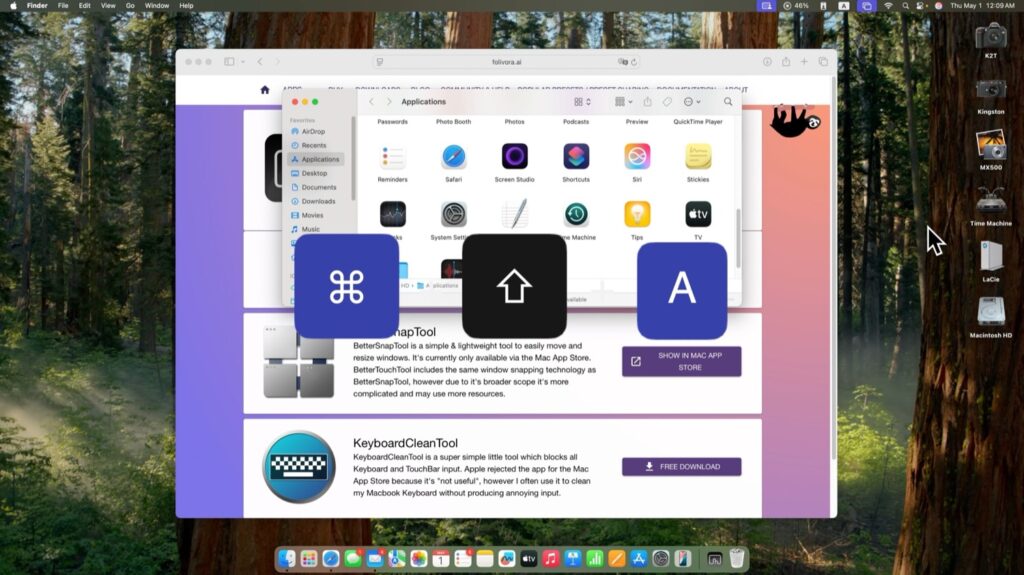Click the sloth mascot icon on the page
Viewport: 1024px width, 575px height.
[x=793, y=121]
